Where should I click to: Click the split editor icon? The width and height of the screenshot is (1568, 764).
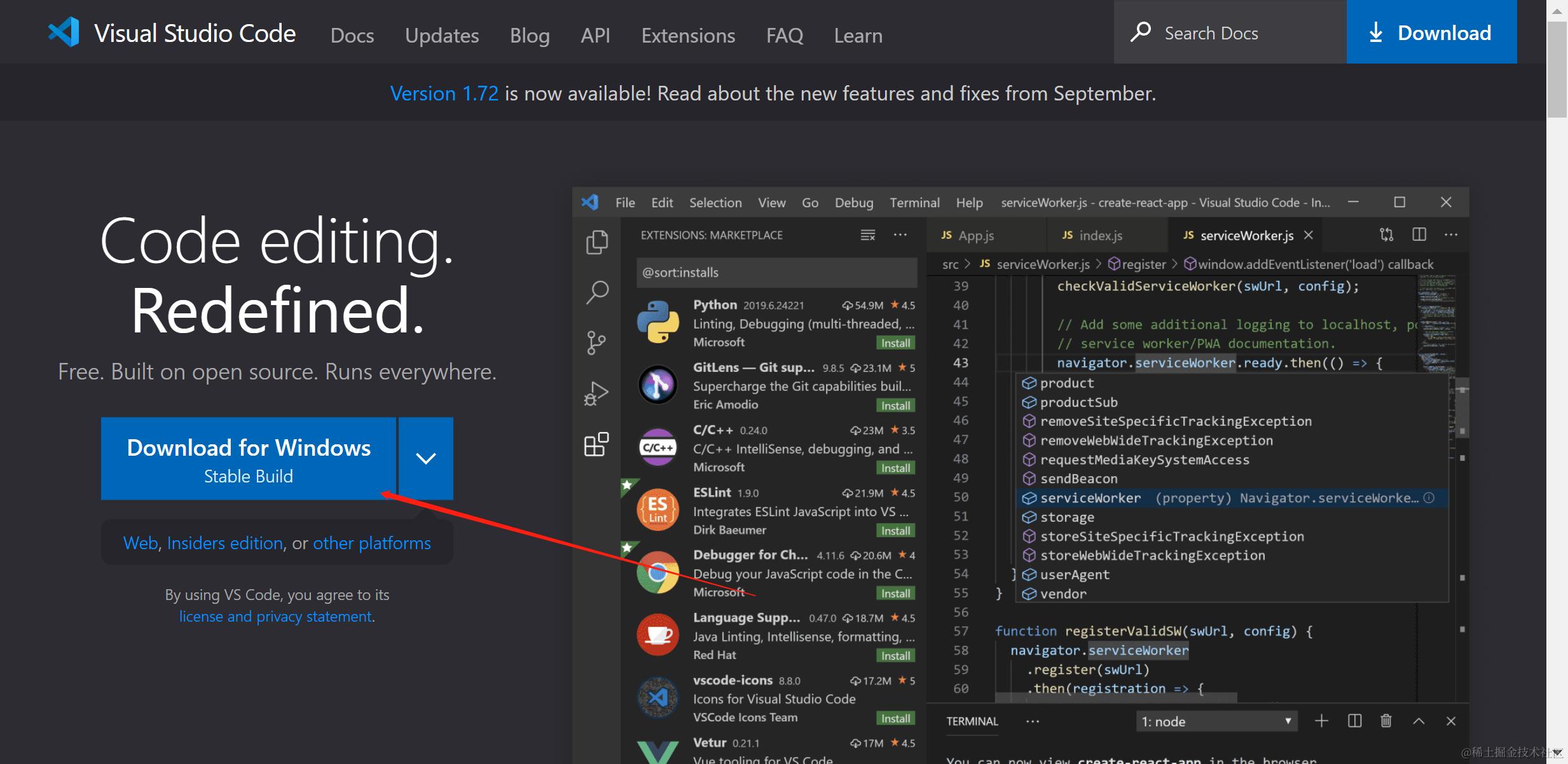pos(1419,235)
